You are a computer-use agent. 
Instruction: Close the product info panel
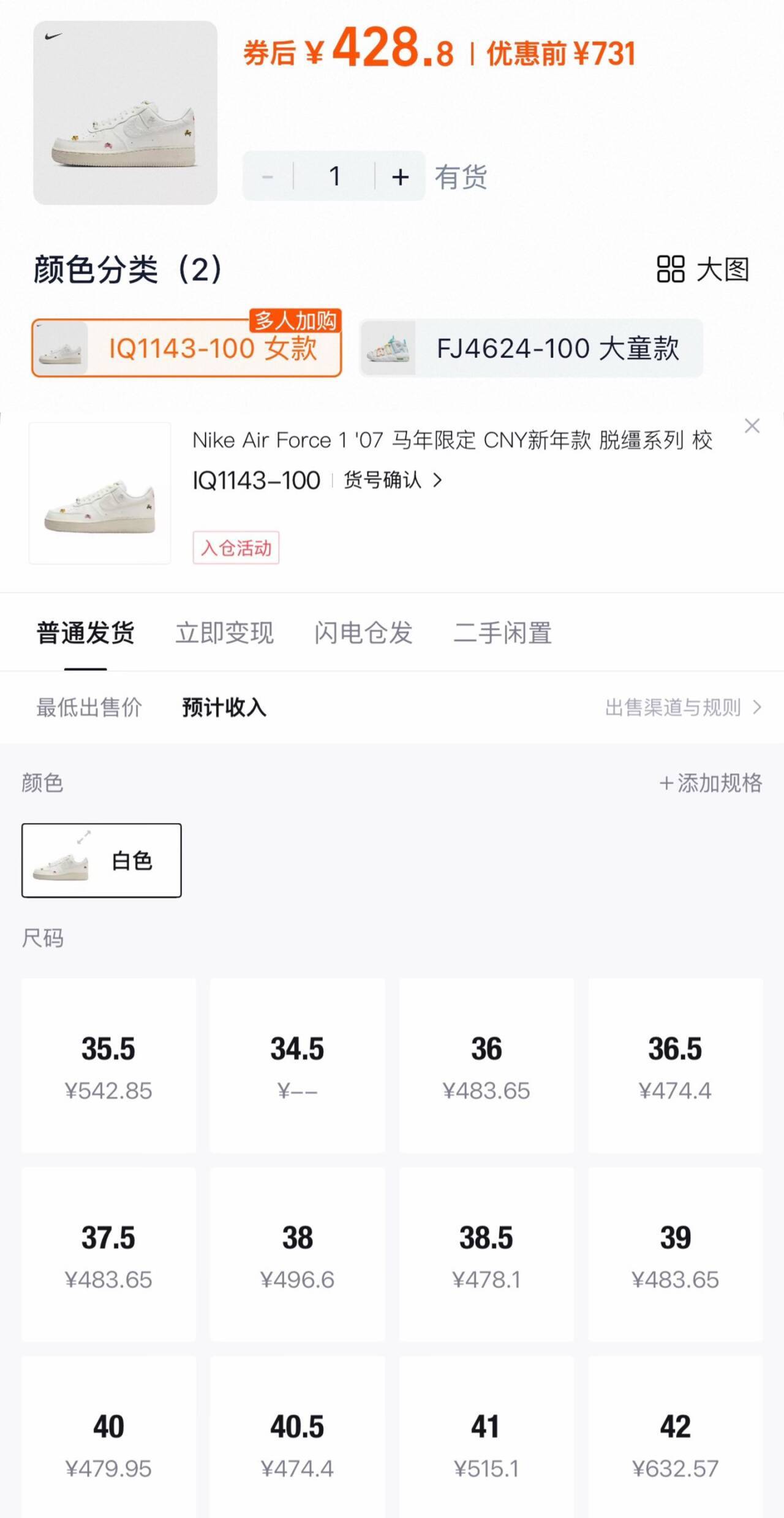click(752, 426)
